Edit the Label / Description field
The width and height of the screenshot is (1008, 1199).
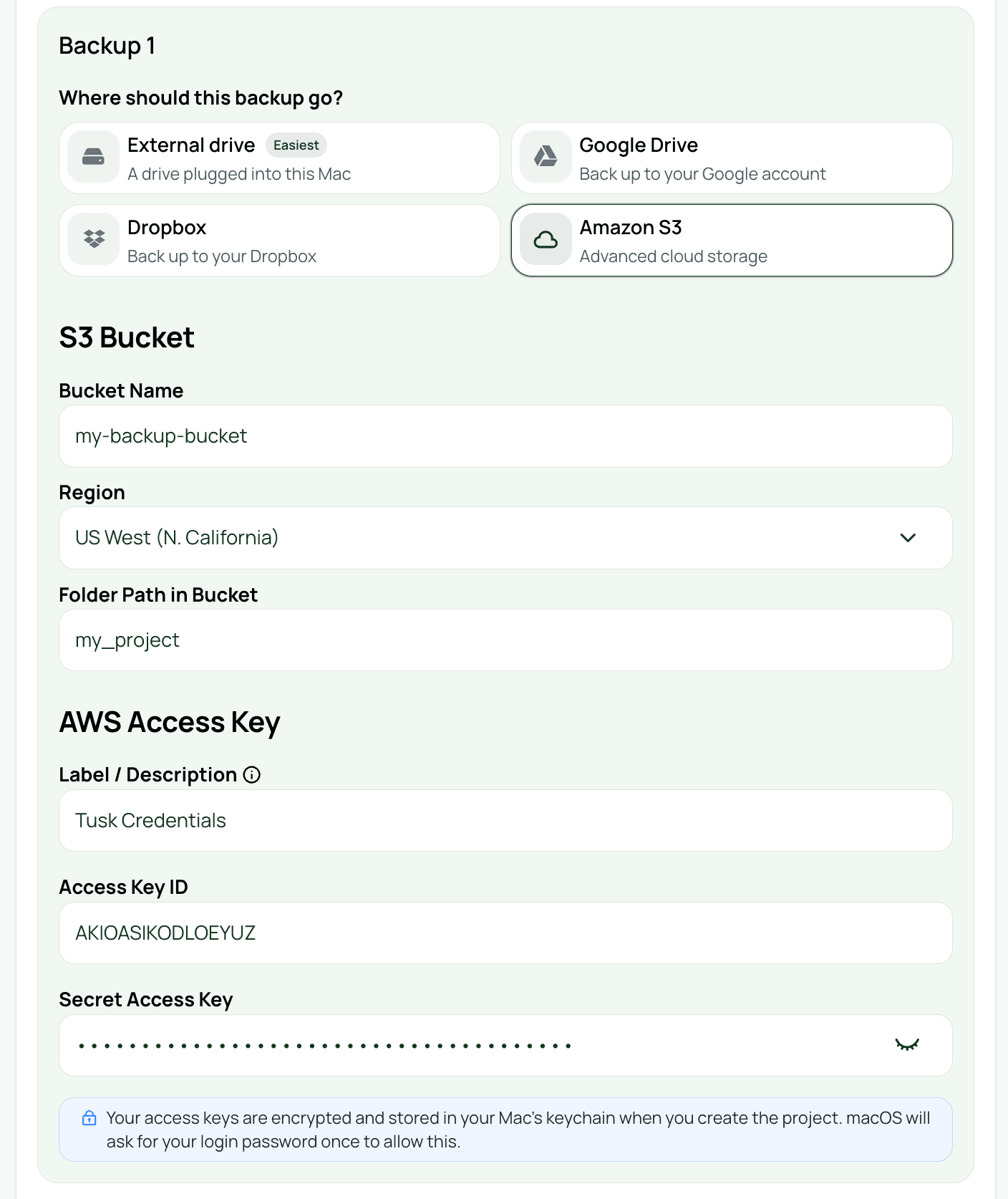click(505, 820)
